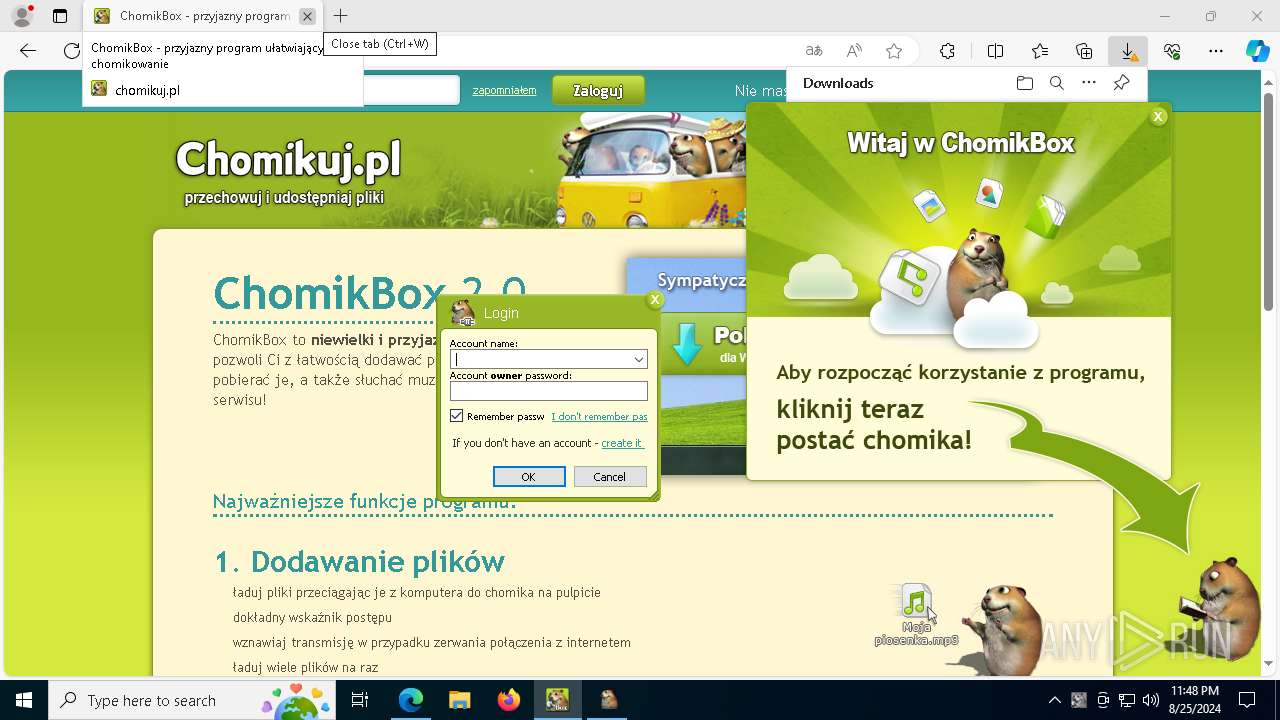The image size is (1280, 720).
Task: Select the chomikuj.pl tab preview entry
Action: pos(222,90)
